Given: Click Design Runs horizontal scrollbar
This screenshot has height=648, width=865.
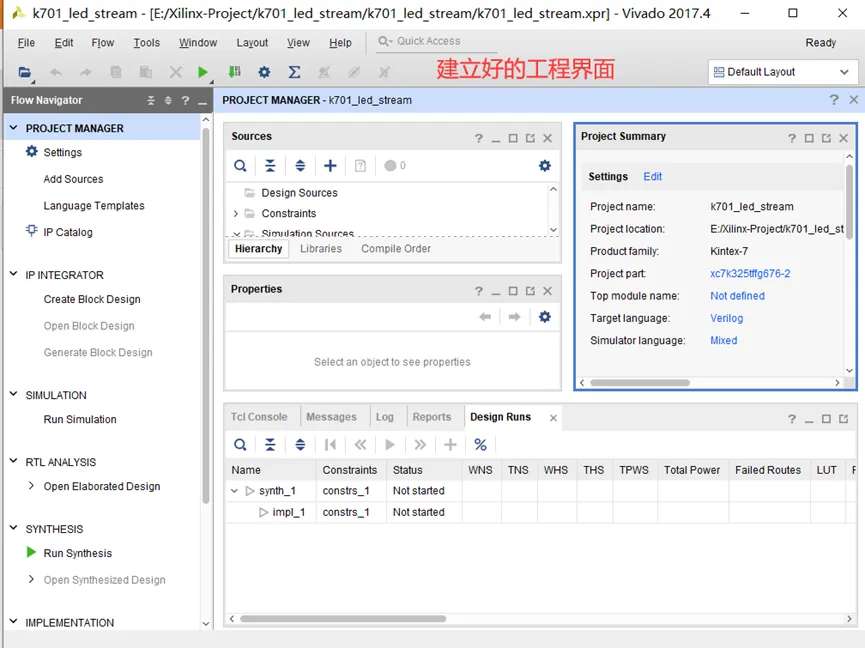Looking at the screenshot, I should click(x=343, y=619).
